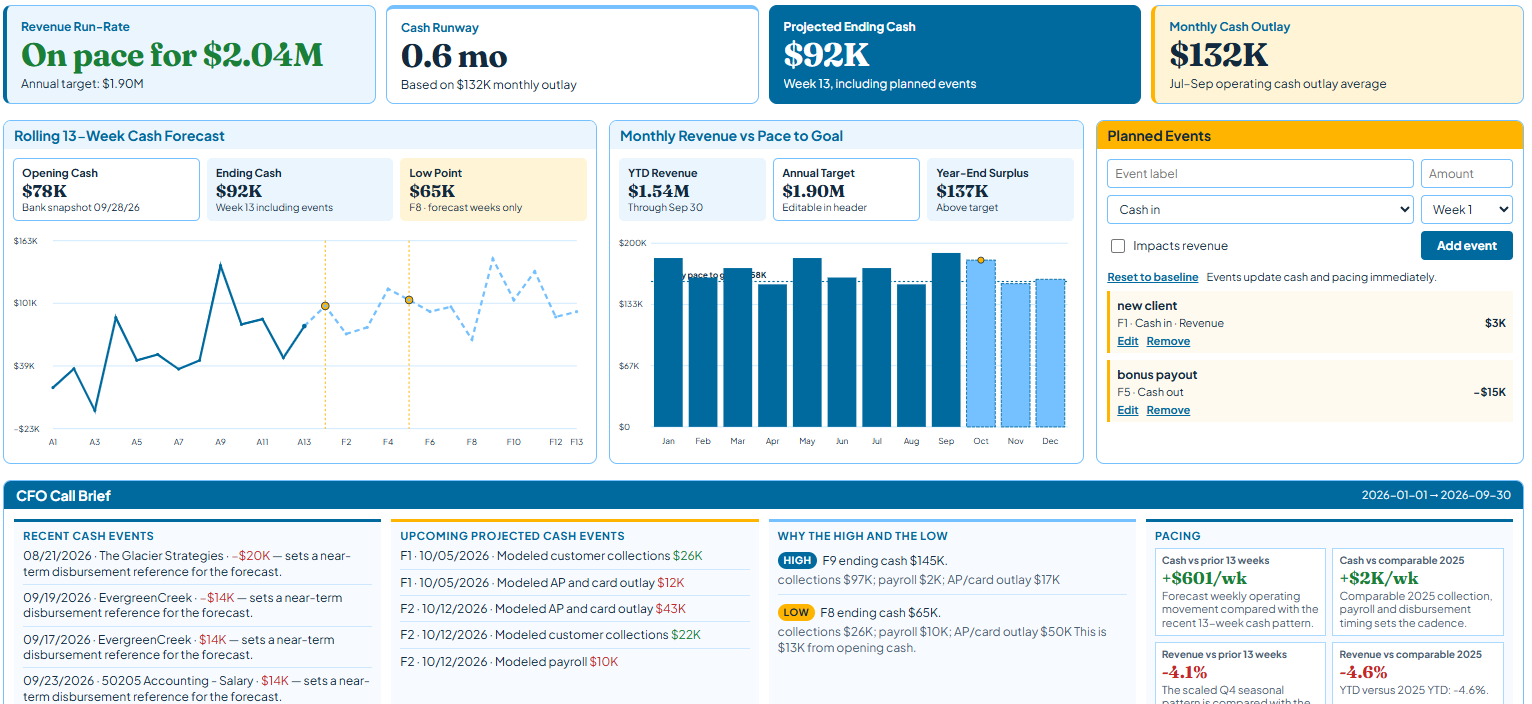1532x704 pixels.
Task: Click the LOW badge in call brief
Action: (797, 612)
